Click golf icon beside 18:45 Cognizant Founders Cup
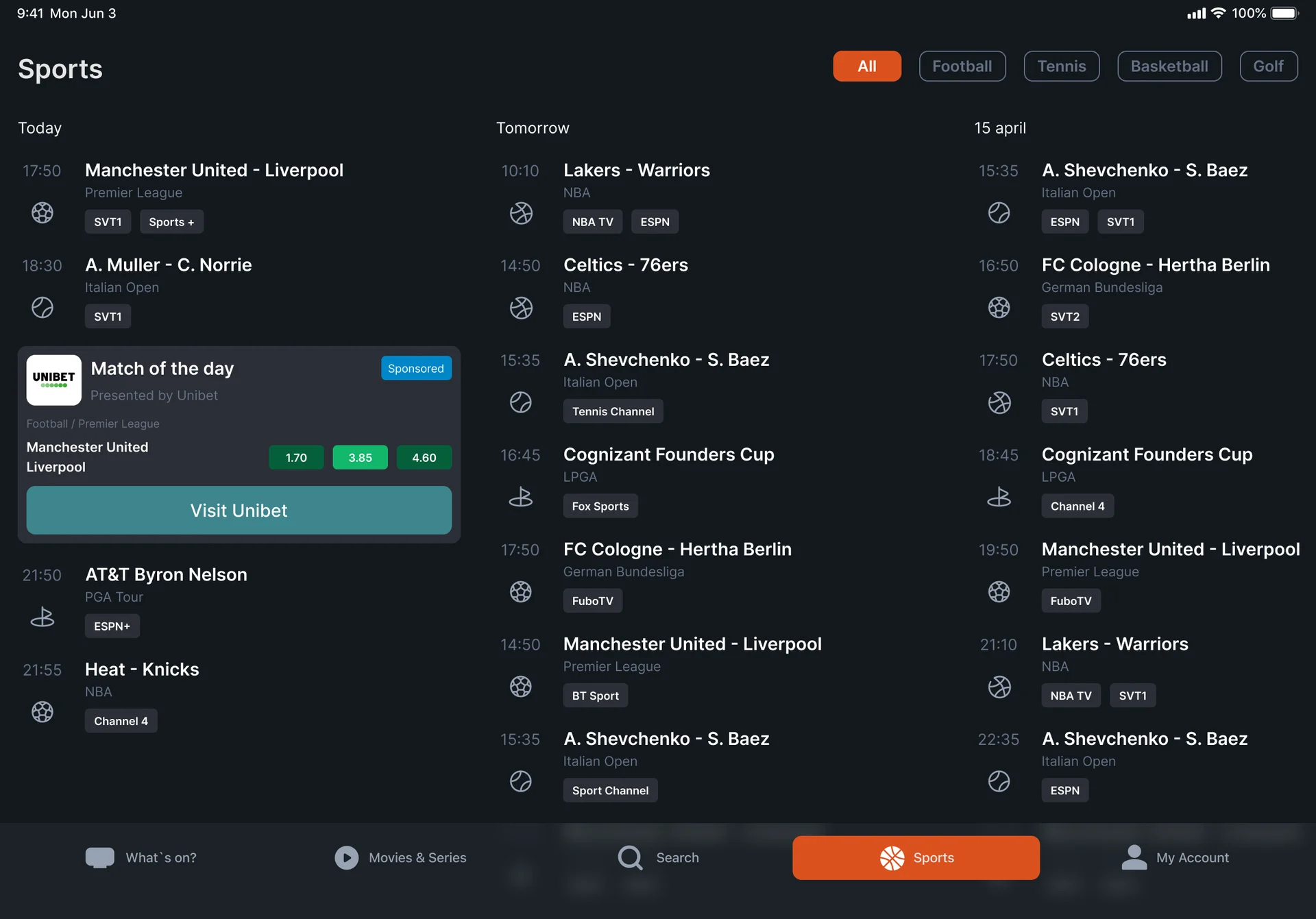The image size is (1316, 919). [999, 497]
